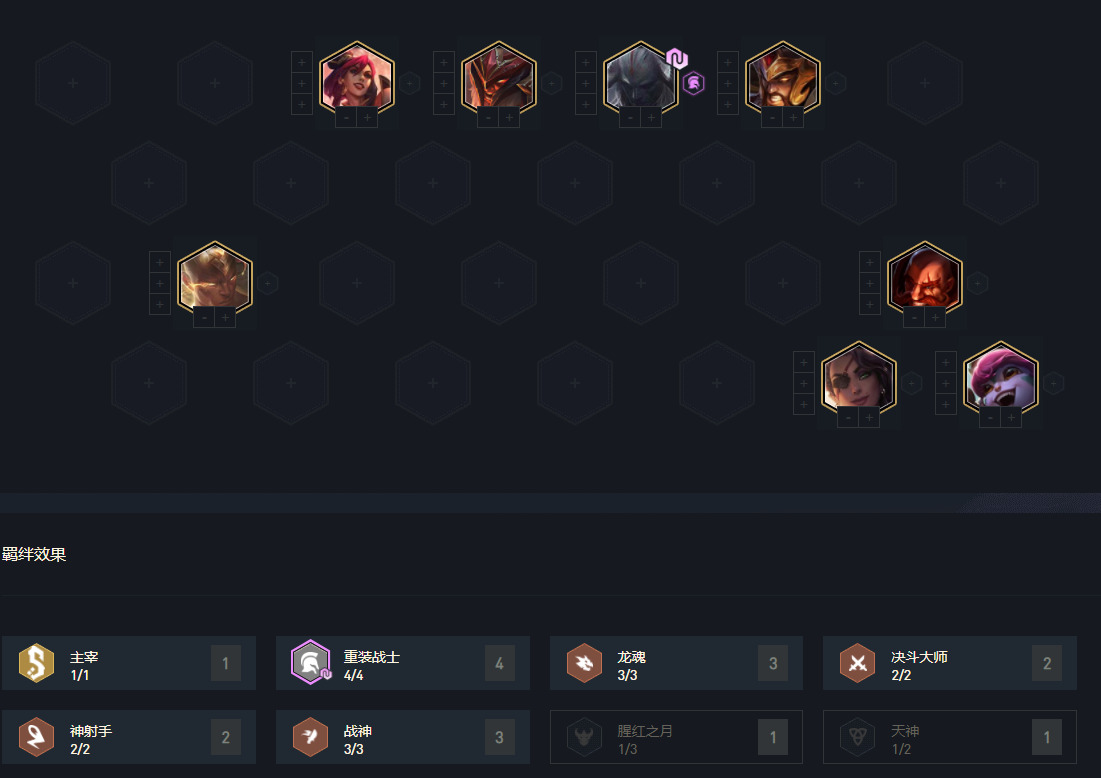
Task: Click the glowing golden champion portrait
Action: point(214,278)
